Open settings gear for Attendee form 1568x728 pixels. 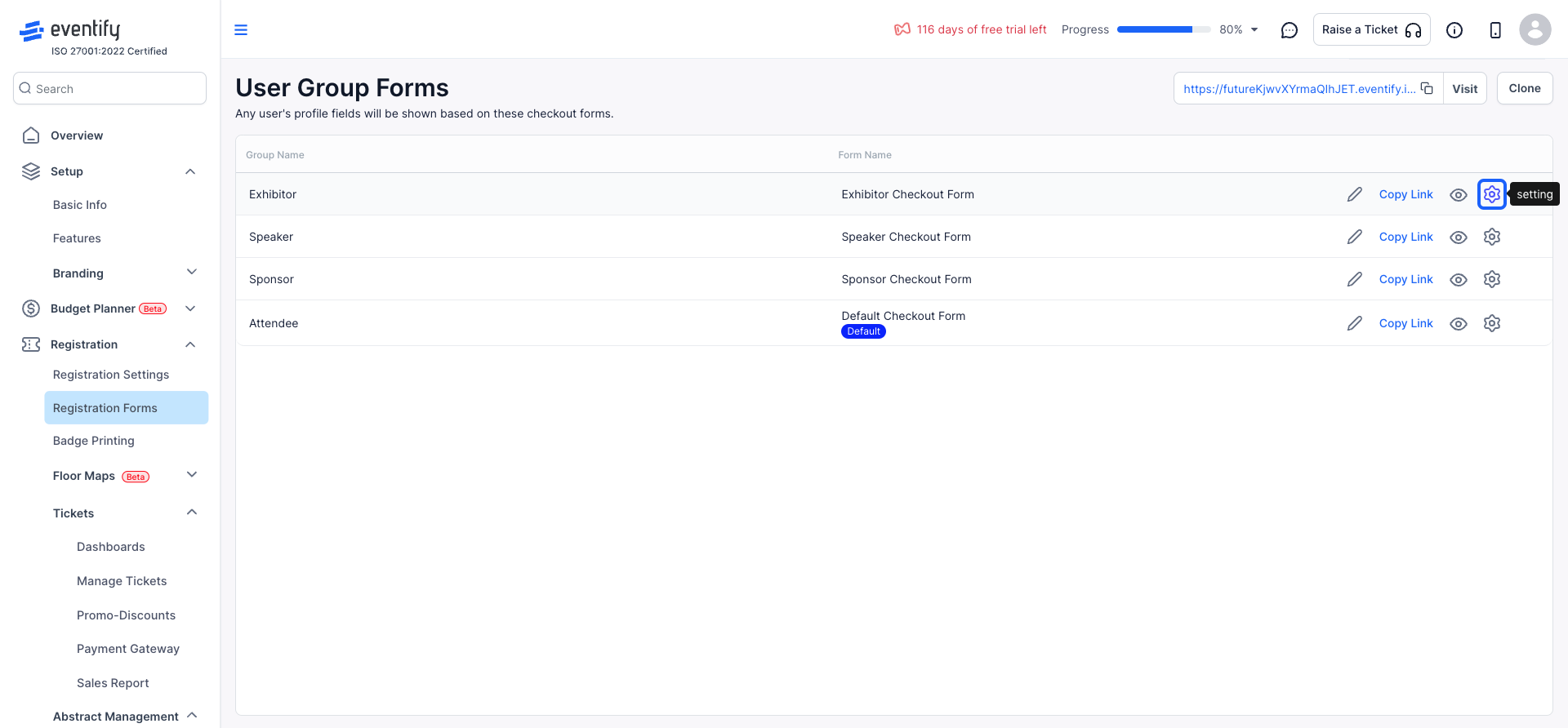1492,323
